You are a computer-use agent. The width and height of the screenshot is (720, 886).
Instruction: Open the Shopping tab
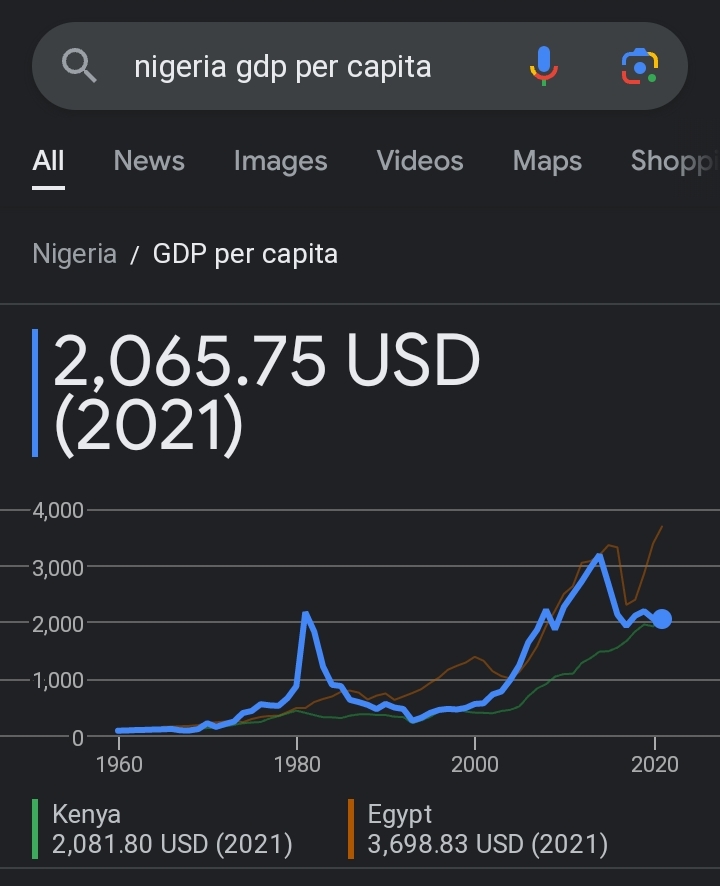675,162
